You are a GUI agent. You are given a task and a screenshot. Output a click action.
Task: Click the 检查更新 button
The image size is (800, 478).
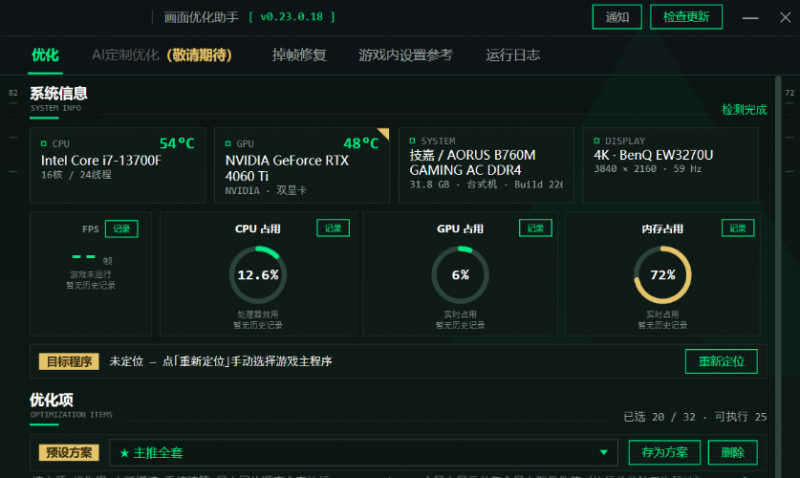pyautogui.click(x=686, y=17)
